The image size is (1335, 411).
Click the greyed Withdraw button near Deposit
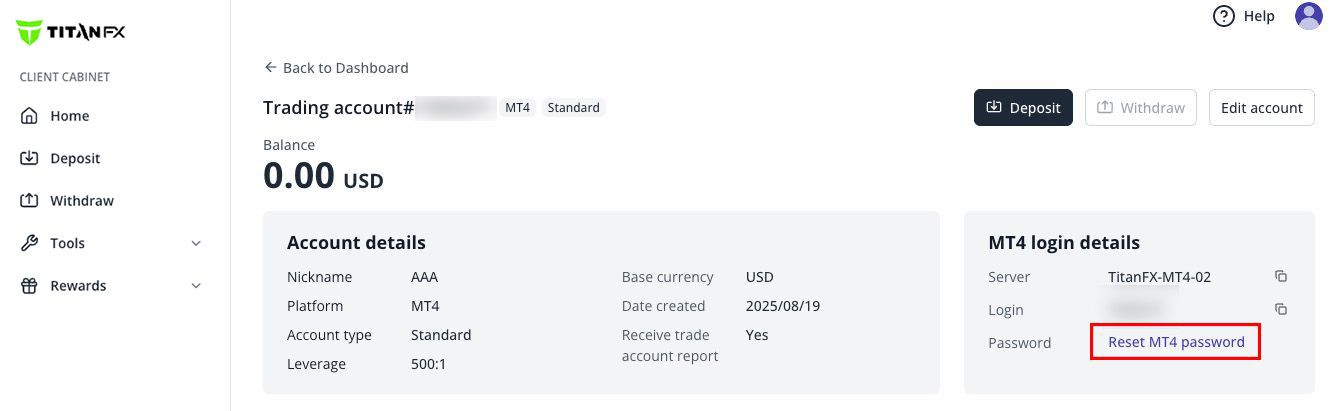[1141, 108]
